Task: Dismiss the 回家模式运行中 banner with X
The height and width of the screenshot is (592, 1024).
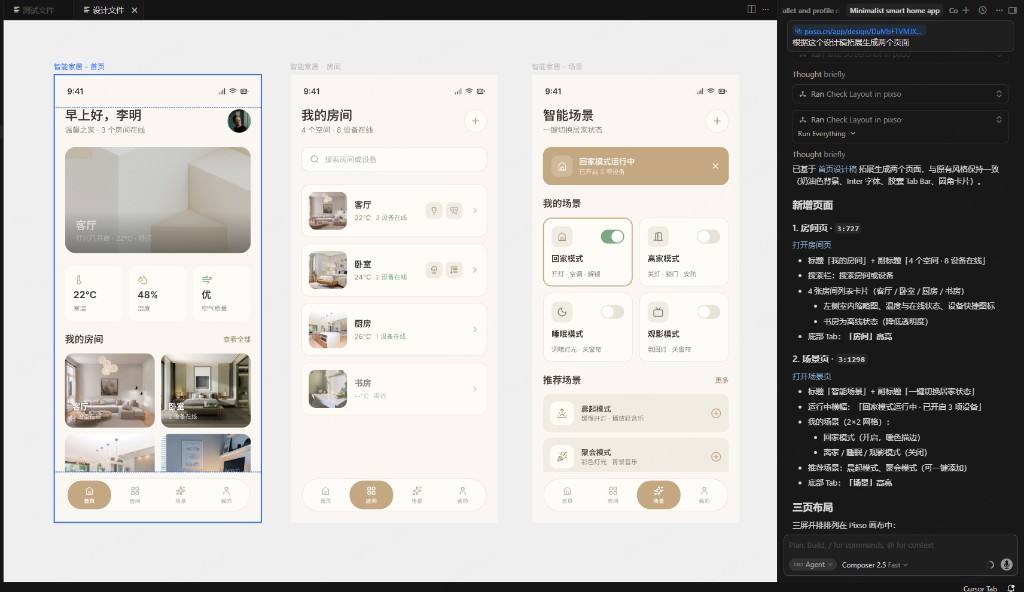Action: (715, 166)
